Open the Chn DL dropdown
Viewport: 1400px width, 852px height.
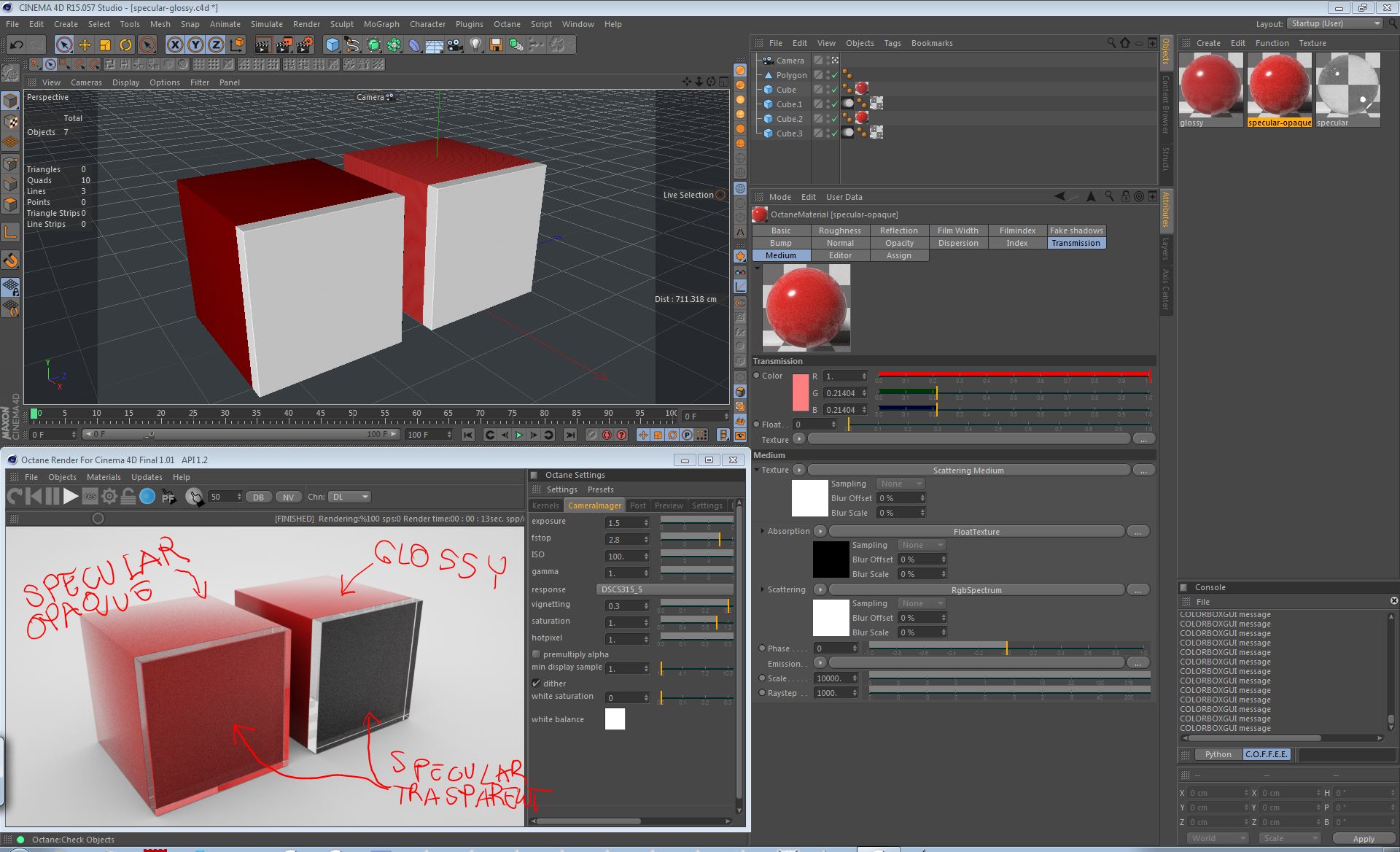pyautogui.click(x=349, y=497)
